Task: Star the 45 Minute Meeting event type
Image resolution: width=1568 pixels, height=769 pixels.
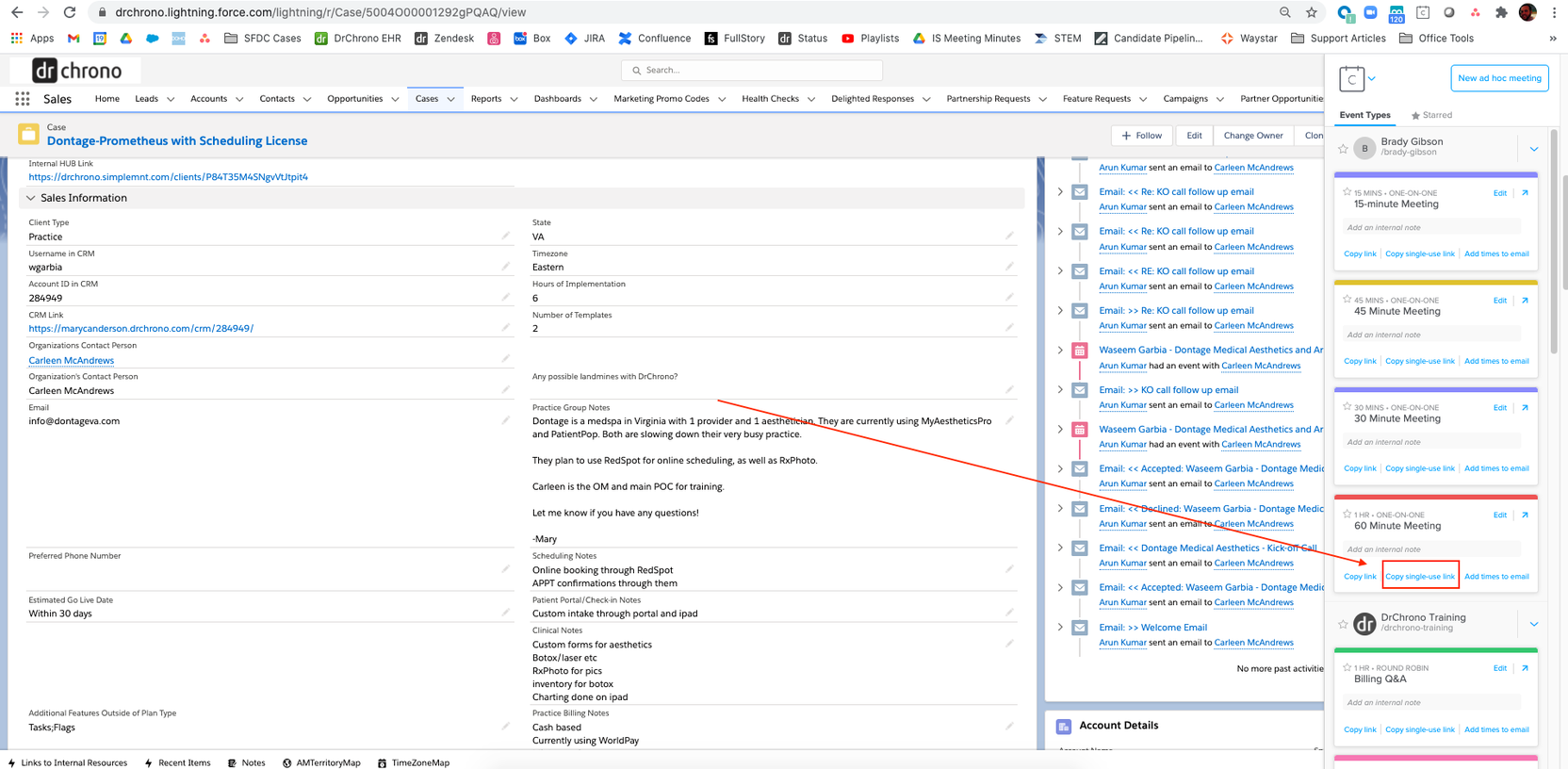Action: pos(1347,300)
